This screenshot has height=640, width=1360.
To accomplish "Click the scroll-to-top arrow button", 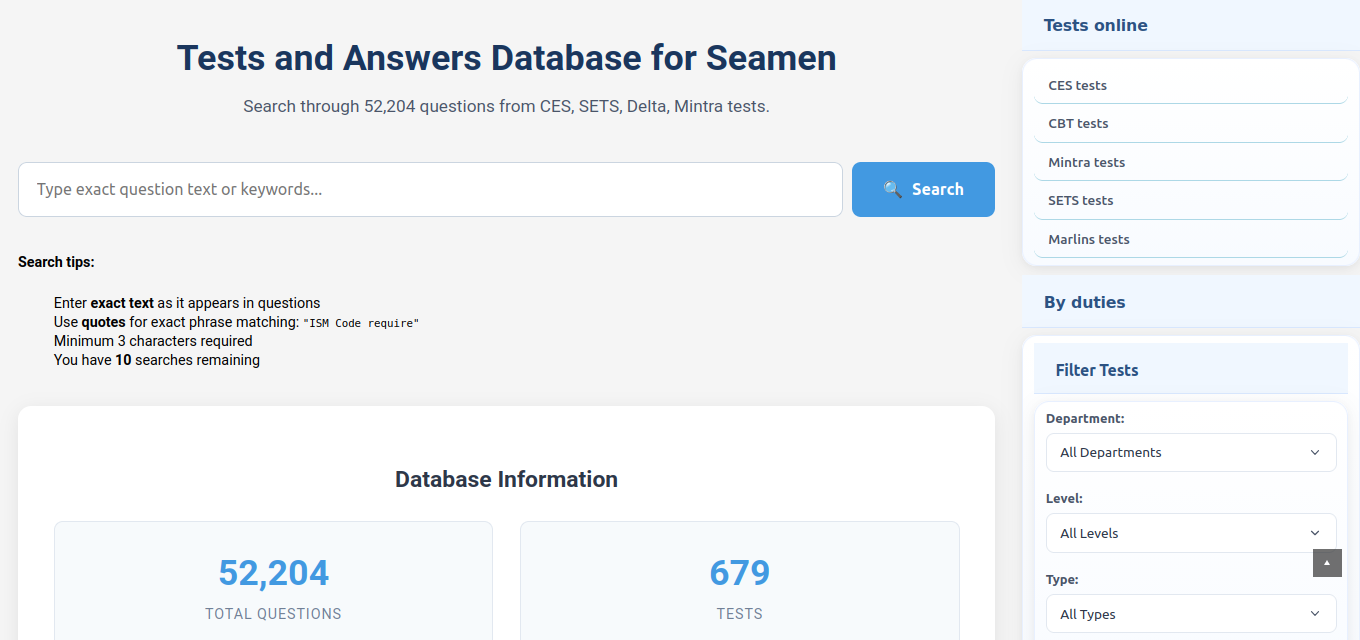I will pos(1326,563).
